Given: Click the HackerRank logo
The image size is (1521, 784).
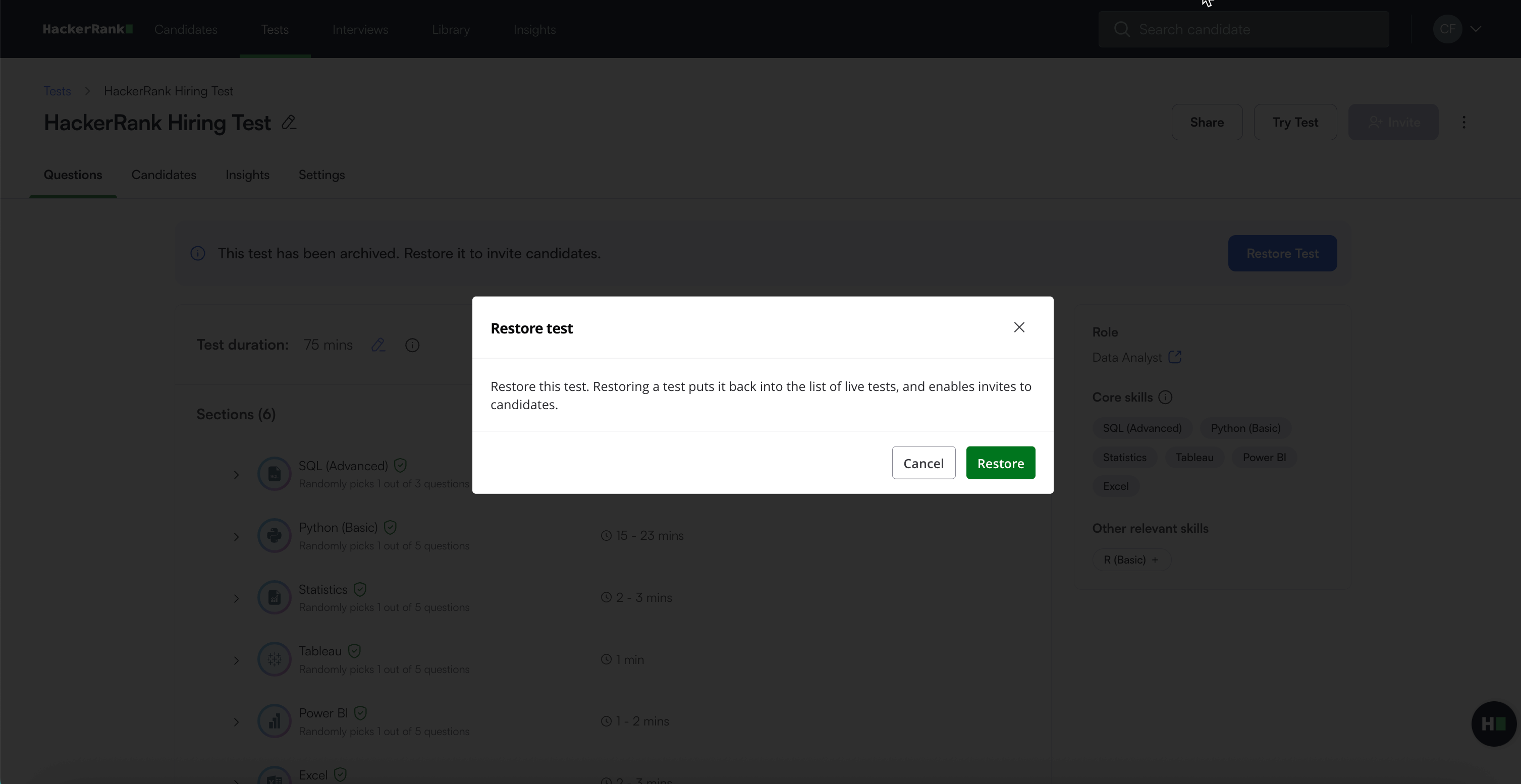Looking at the screenshot, I should 87,29.
